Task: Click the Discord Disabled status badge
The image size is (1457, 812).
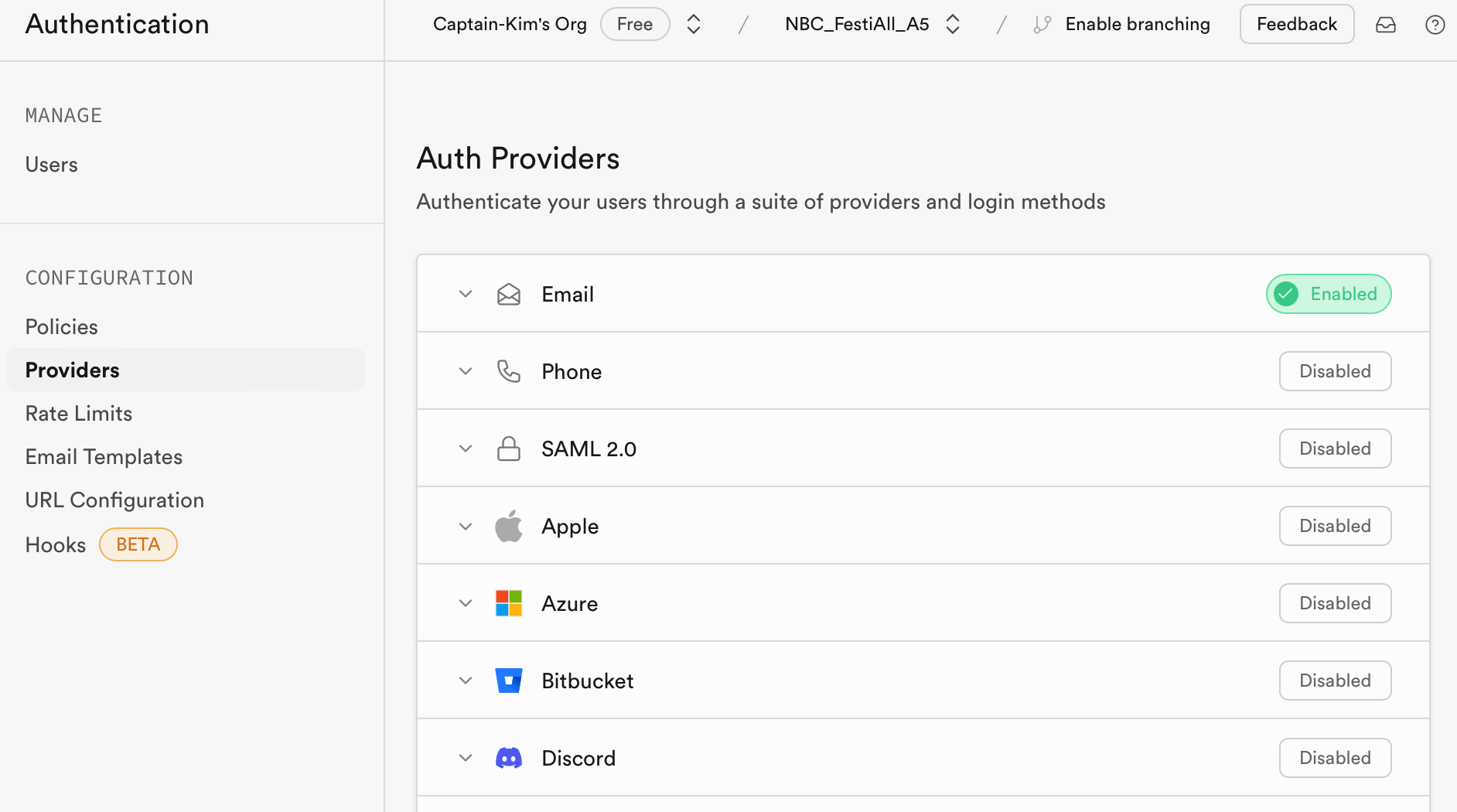Action: click(x=1336, y=758)
